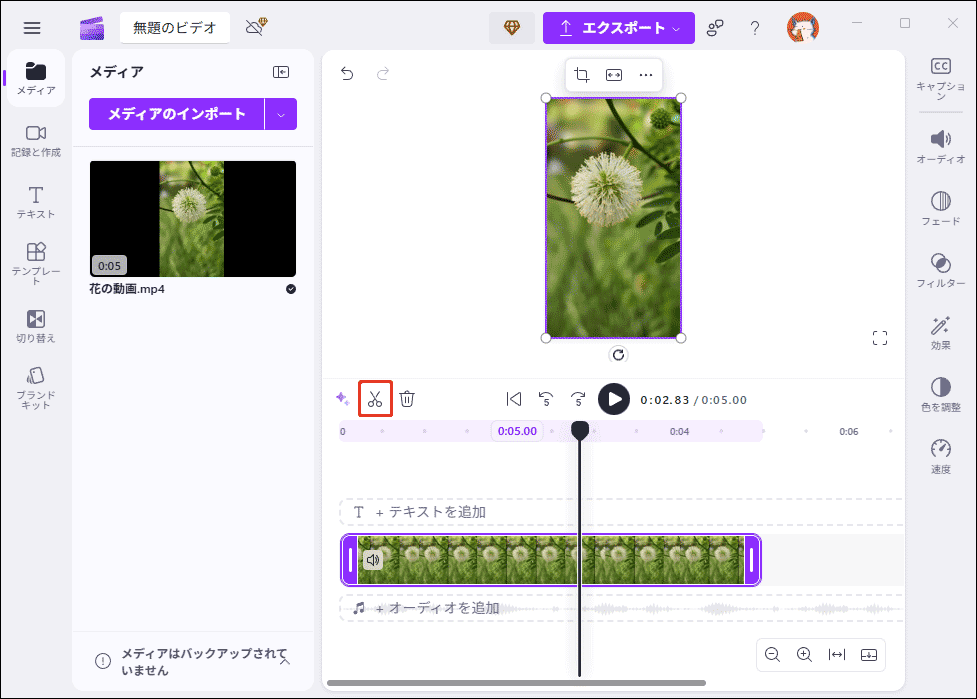Forward five seconds

pos(578,399)
